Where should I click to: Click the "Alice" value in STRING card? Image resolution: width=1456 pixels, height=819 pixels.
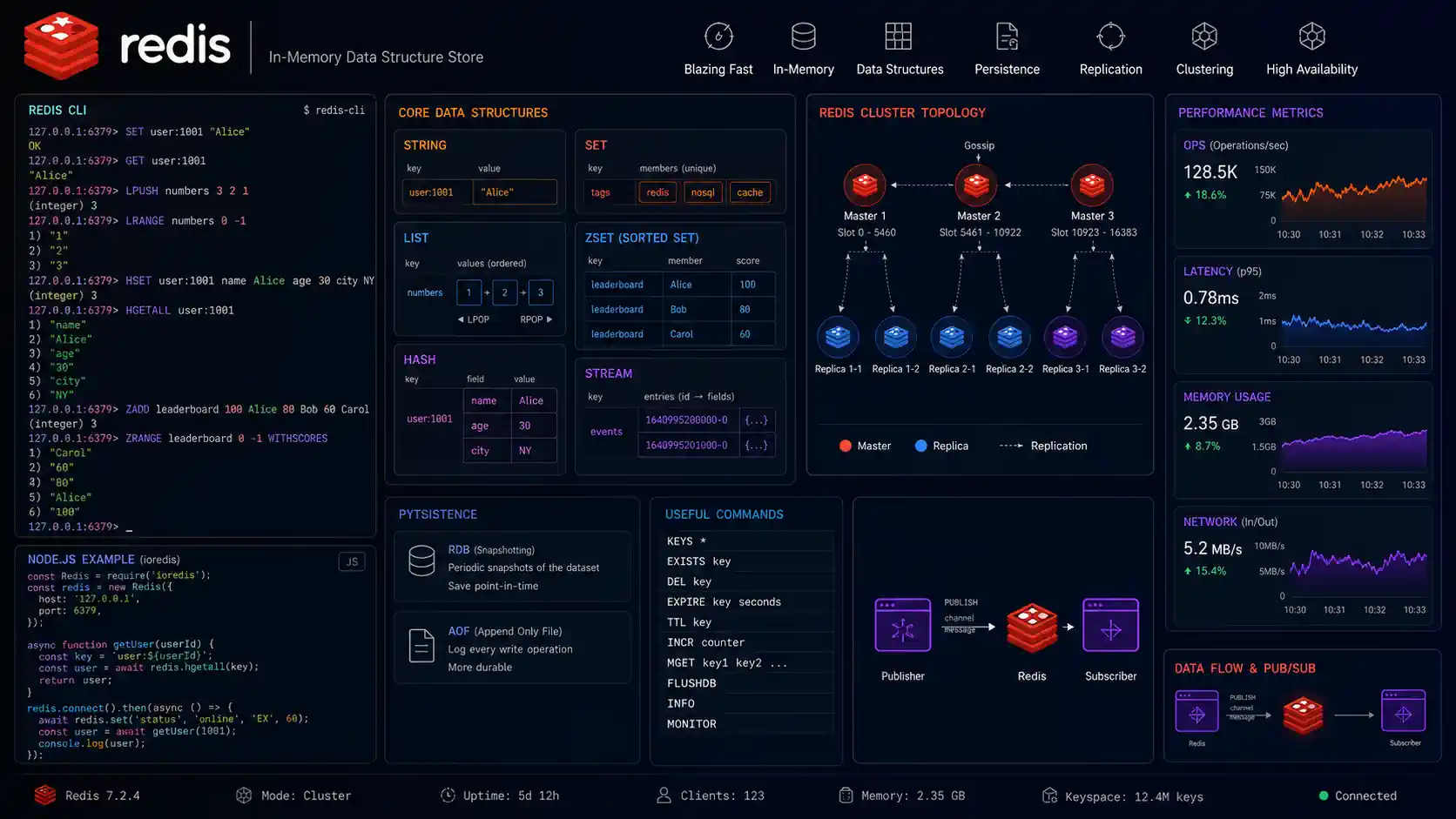point(515,192)
